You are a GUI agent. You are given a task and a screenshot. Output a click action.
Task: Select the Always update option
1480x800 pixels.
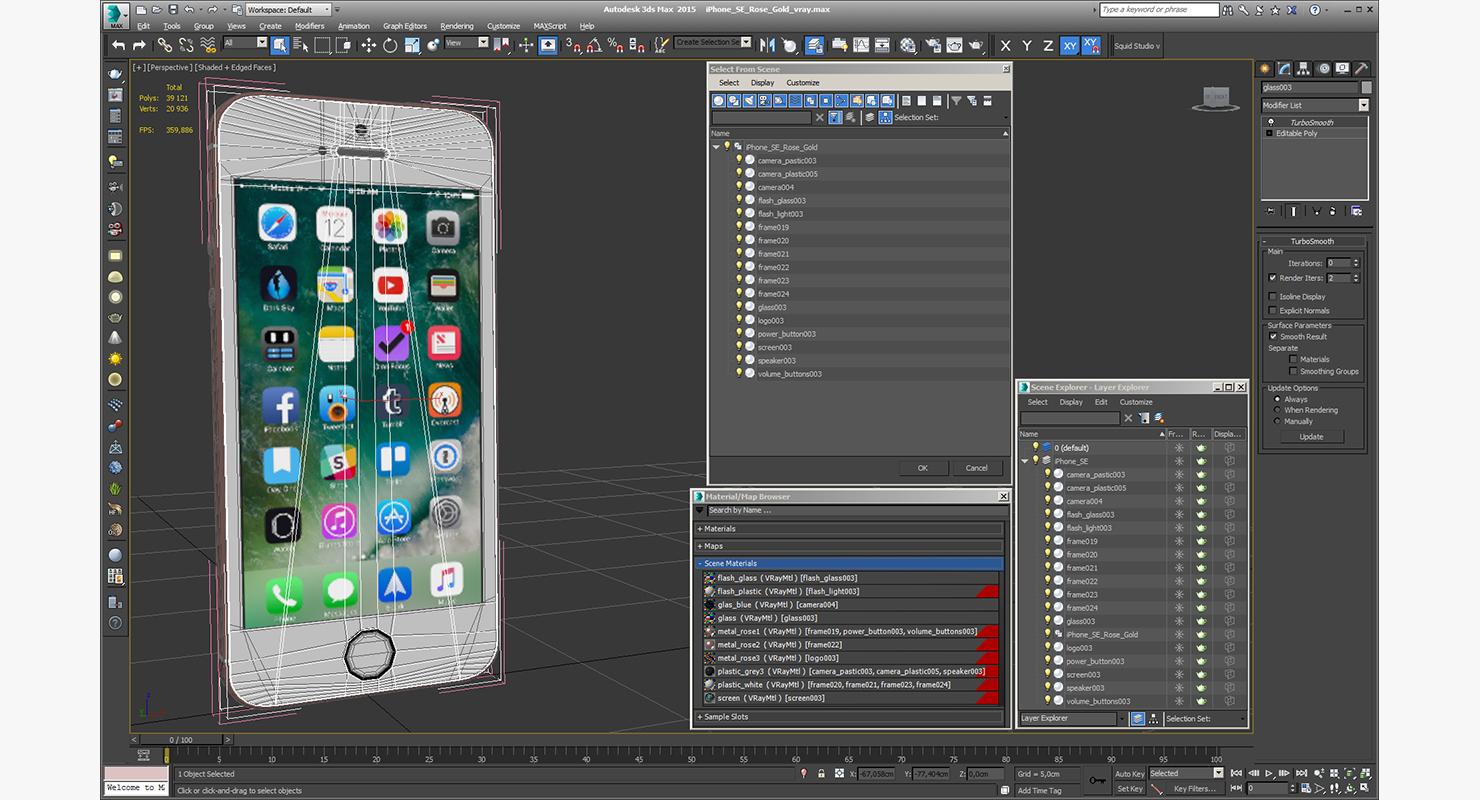(1277, 399)
